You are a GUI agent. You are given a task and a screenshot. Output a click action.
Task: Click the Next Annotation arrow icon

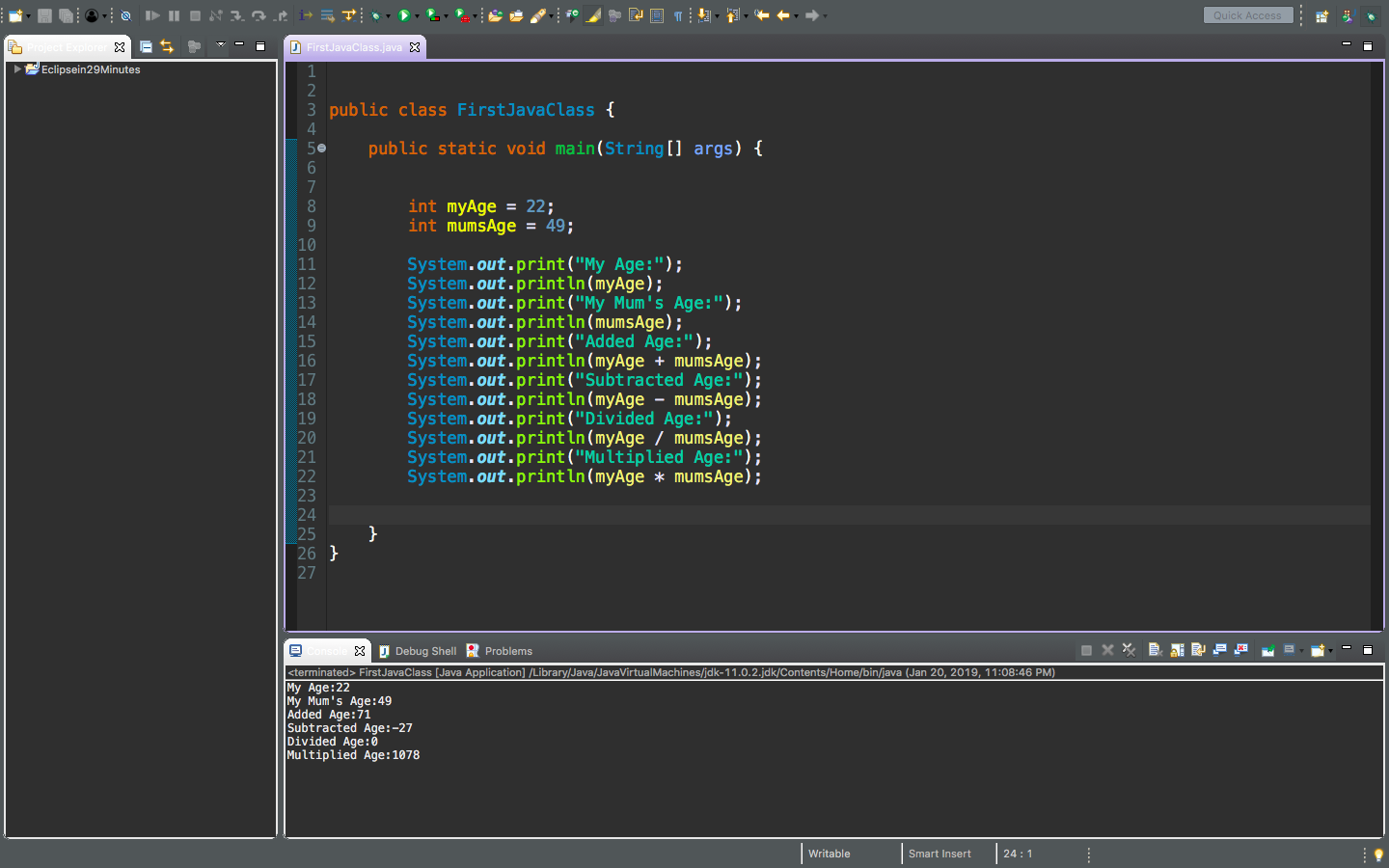(x=703, y=15)
